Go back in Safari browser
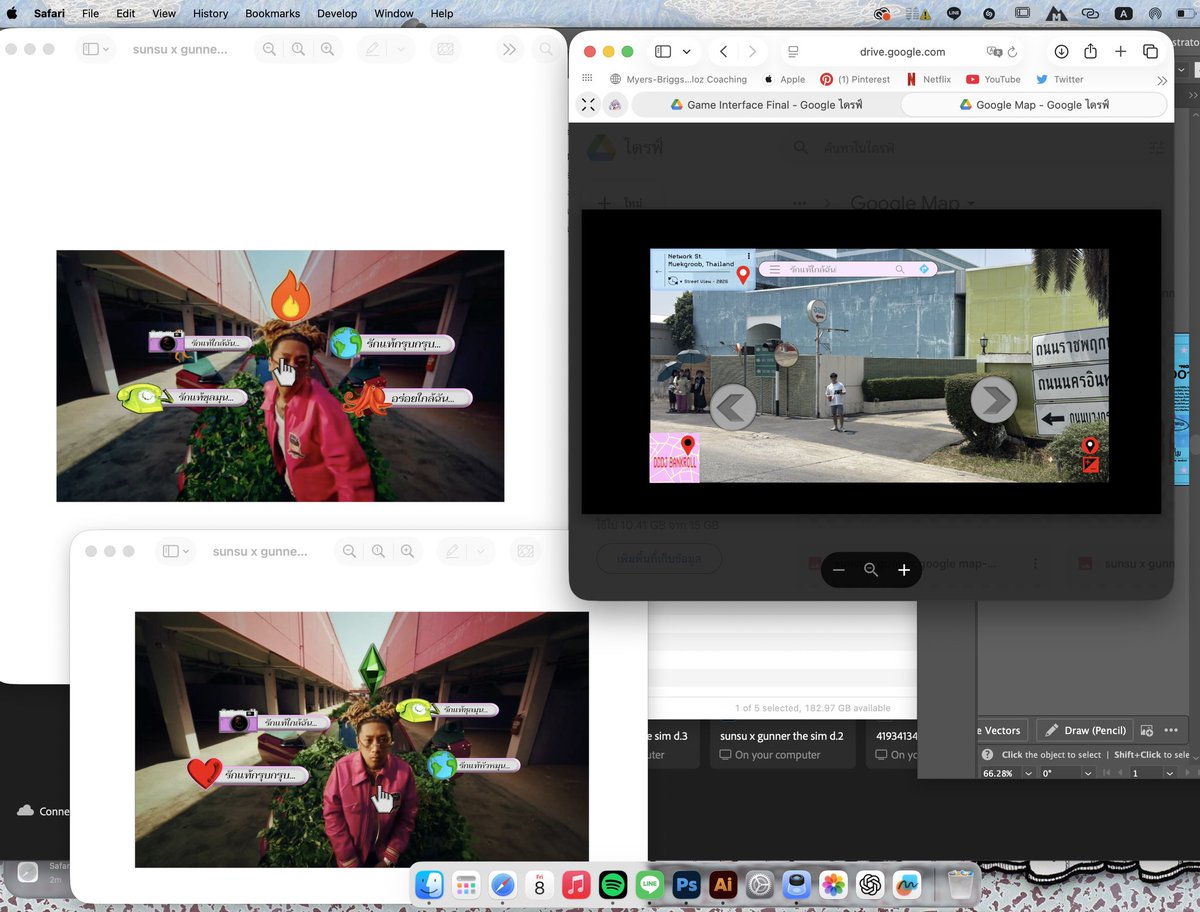The height and width of the screenshot is (912, 1200). pyautogui.click(x=723, y=52)
